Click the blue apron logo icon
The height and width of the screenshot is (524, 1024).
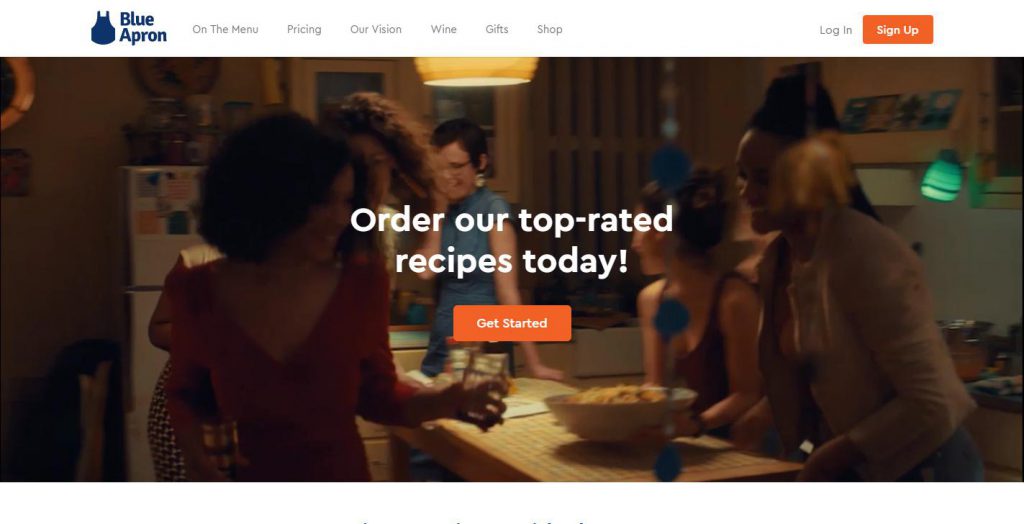click(x=103, y=28)
